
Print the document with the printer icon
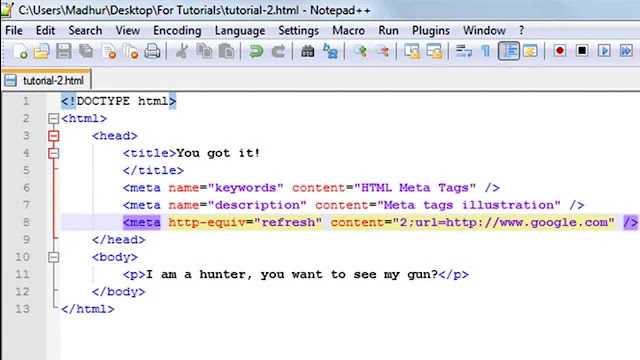pos(152,51)
